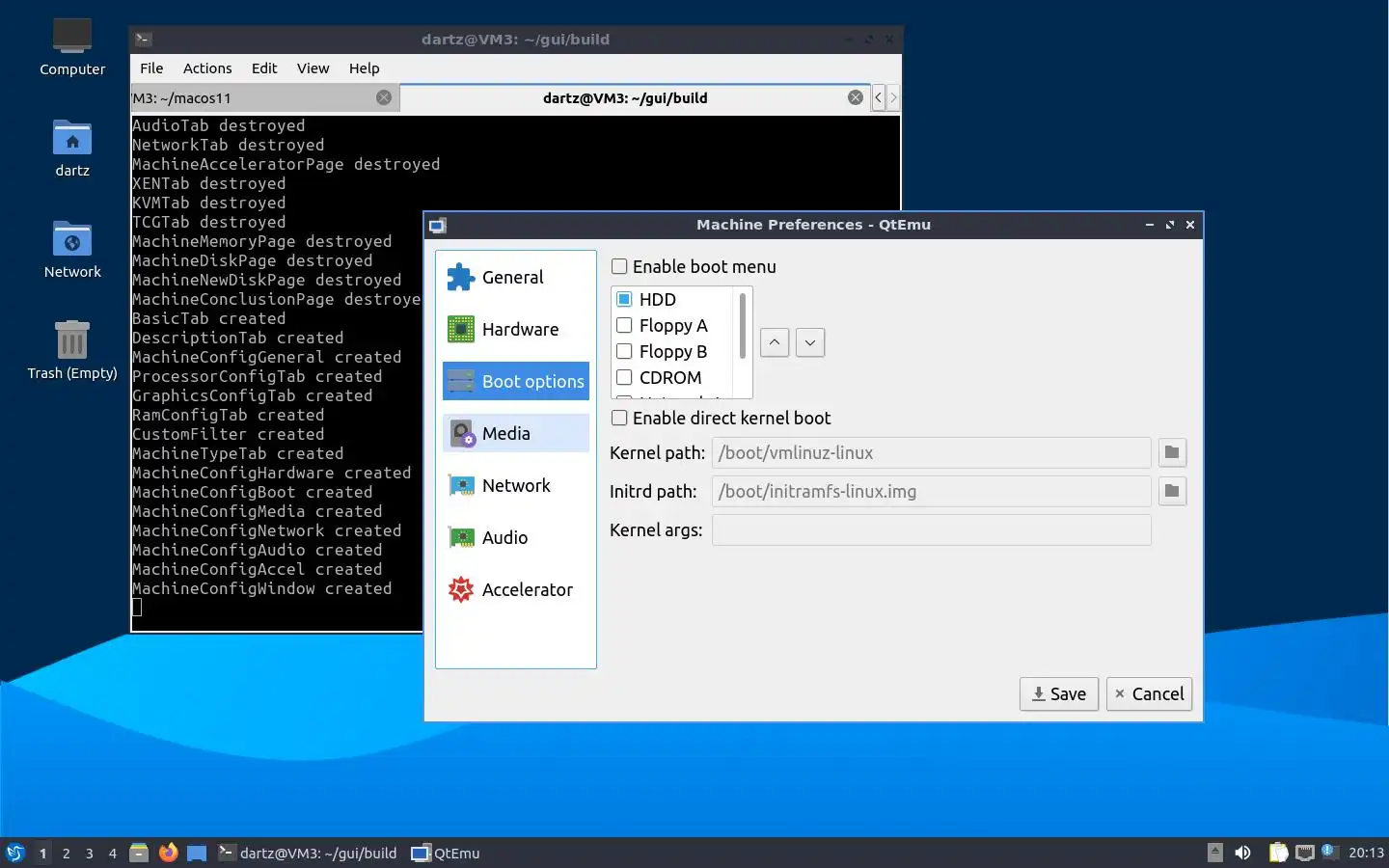Switch to dartz@VM3 gui/build tab
The height and width of the screenshot is (868, 1389).
point(634,97)
